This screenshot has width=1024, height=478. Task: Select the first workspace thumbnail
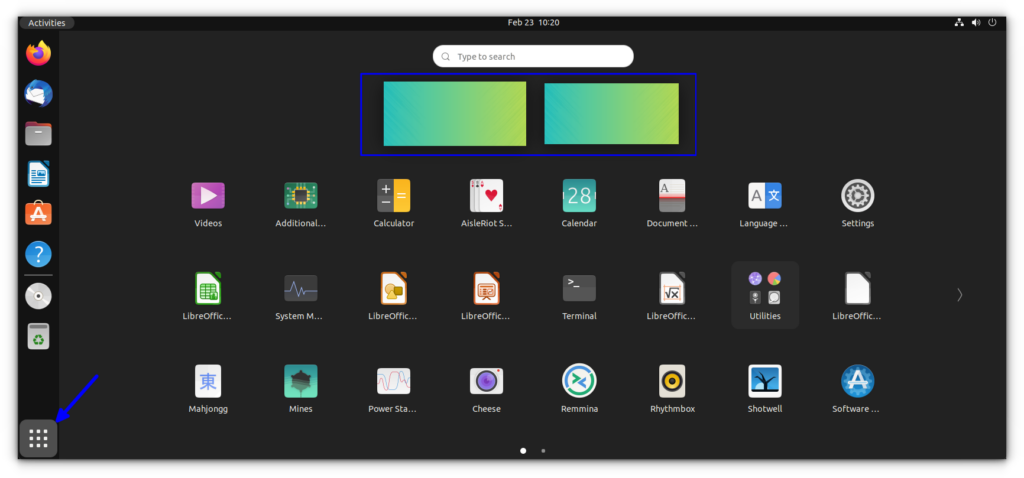point(455,114)
